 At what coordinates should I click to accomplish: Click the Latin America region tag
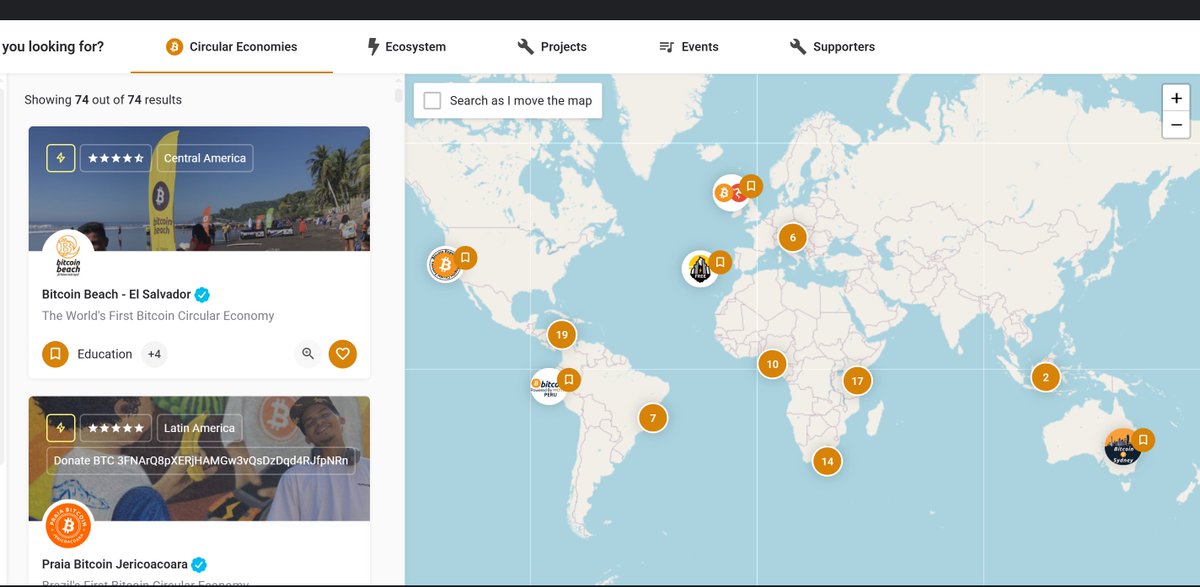click(199, 428)
